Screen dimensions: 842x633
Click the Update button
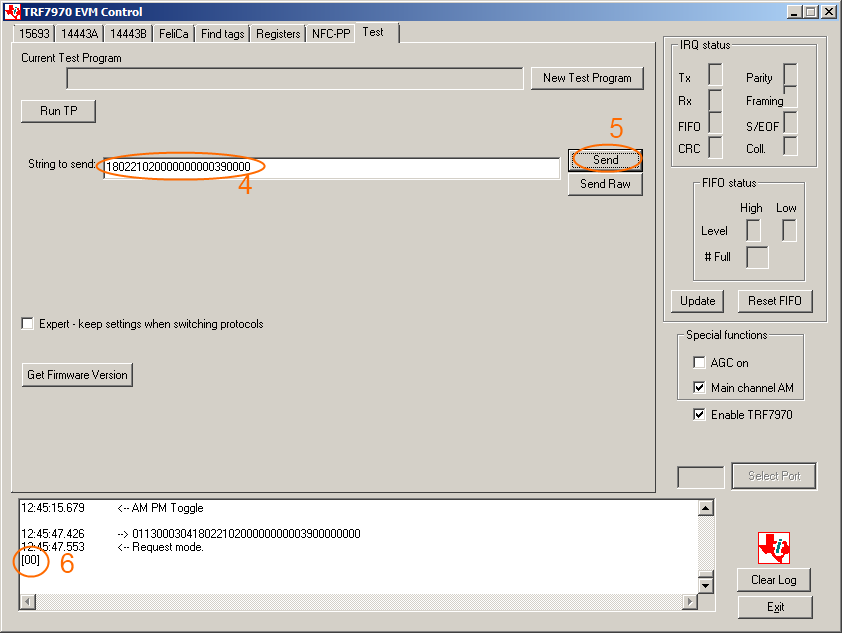(697, 301)
